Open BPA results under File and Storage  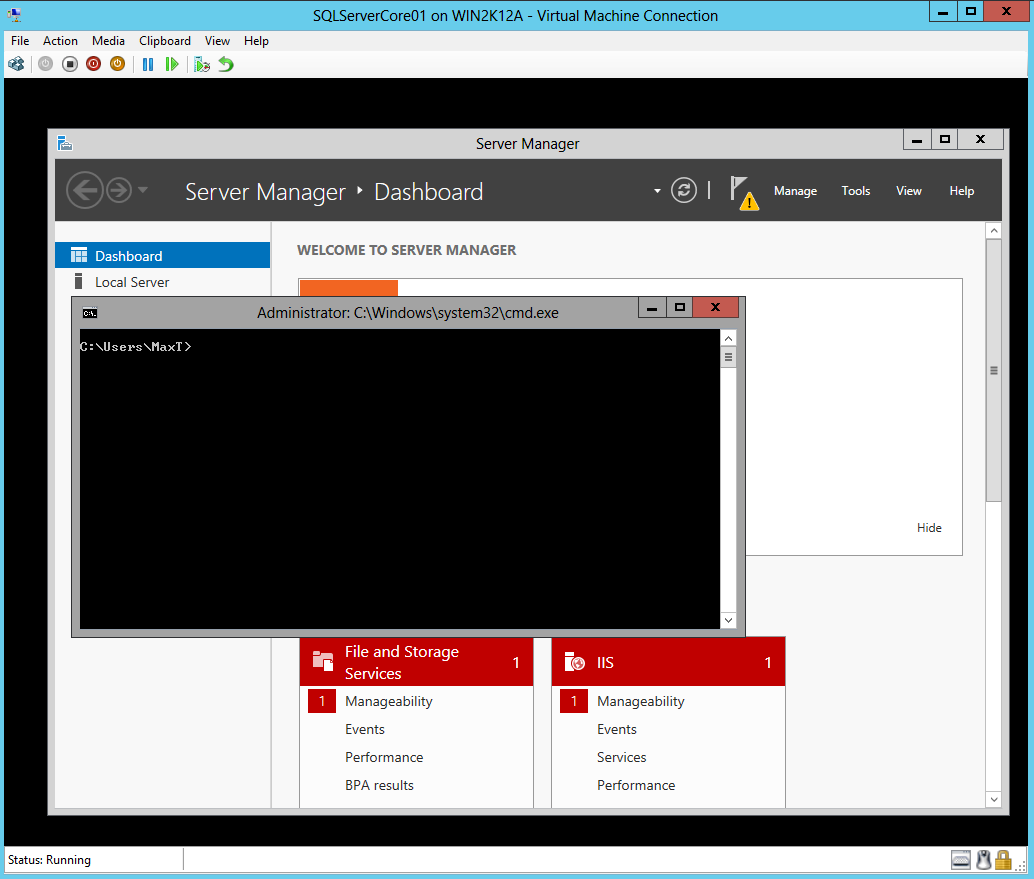tap(379, 785)
